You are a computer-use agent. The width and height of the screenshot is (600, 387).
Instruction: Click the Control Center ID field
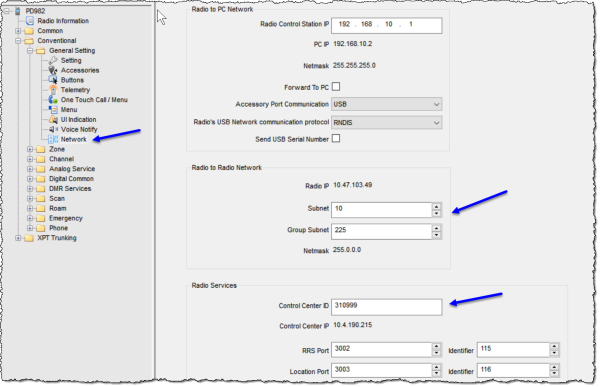pos(386,307)
